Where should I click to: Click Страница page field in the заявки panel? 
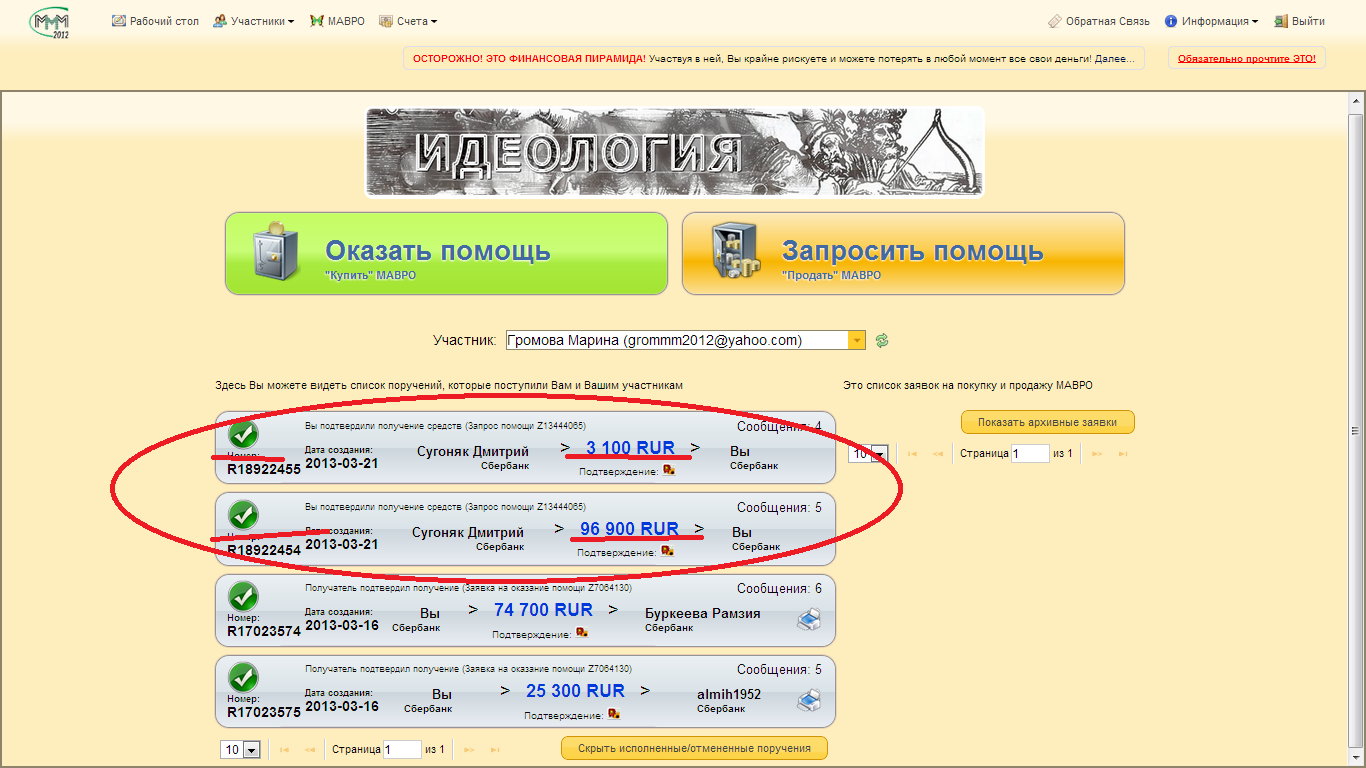click(1031, 454)
